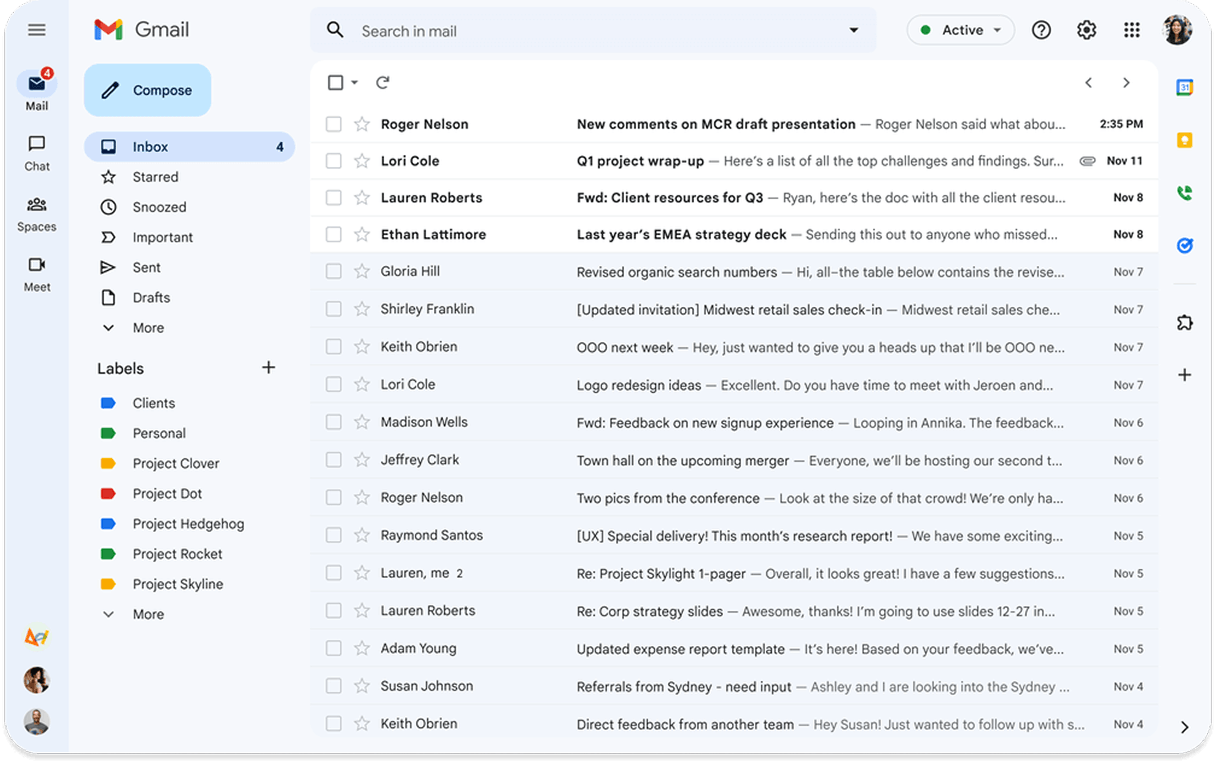Click the yellow Project Clover color tag
1216x763 pixels.
coord(108,464)
